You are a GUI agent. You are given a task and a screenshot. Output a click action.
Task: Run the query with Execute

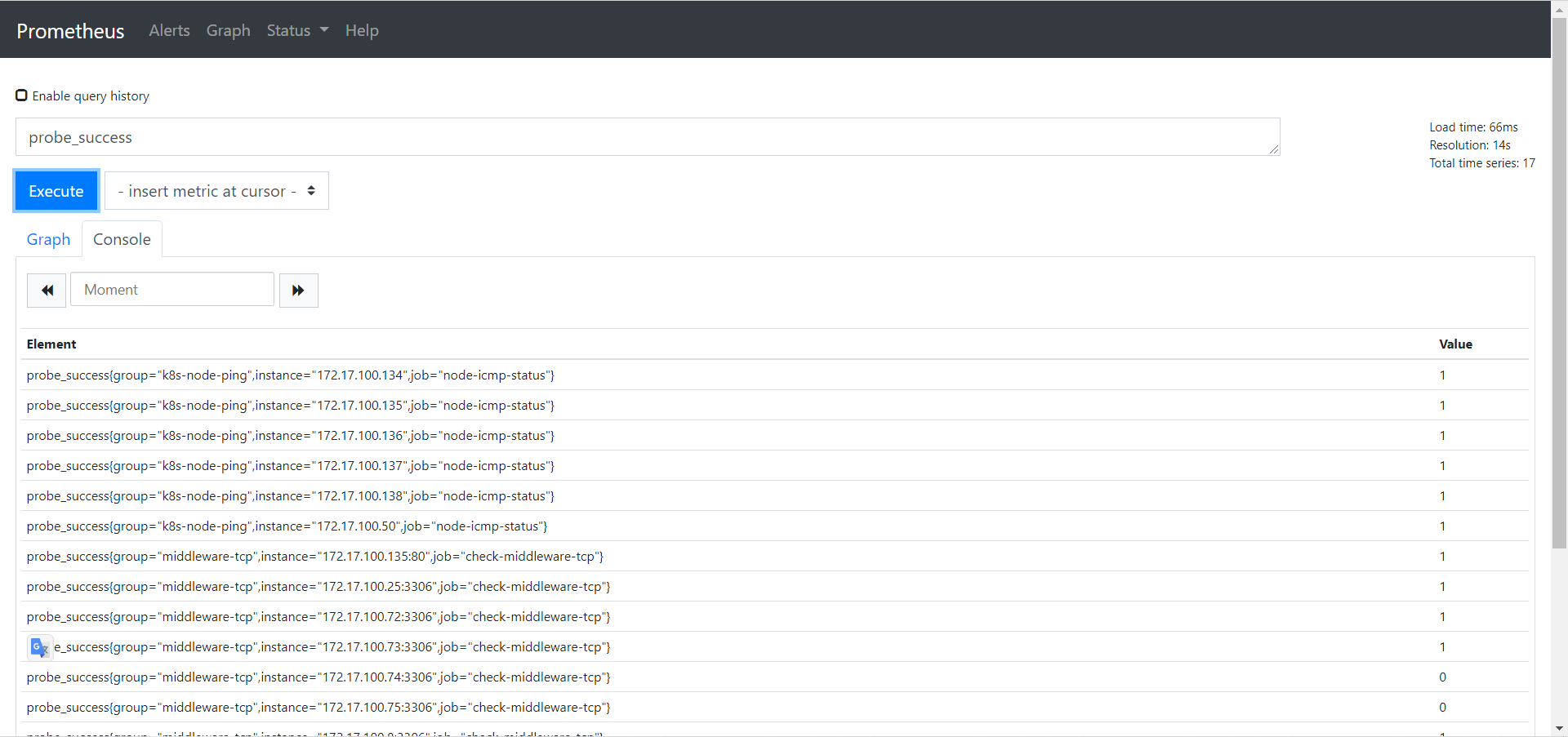point(56,191)
